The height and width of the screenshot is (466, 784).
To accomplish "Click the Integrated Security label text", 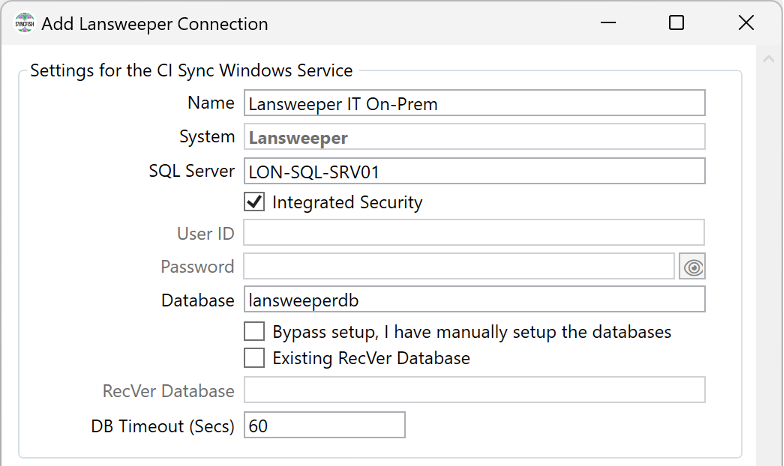I will tap(348, 202).
